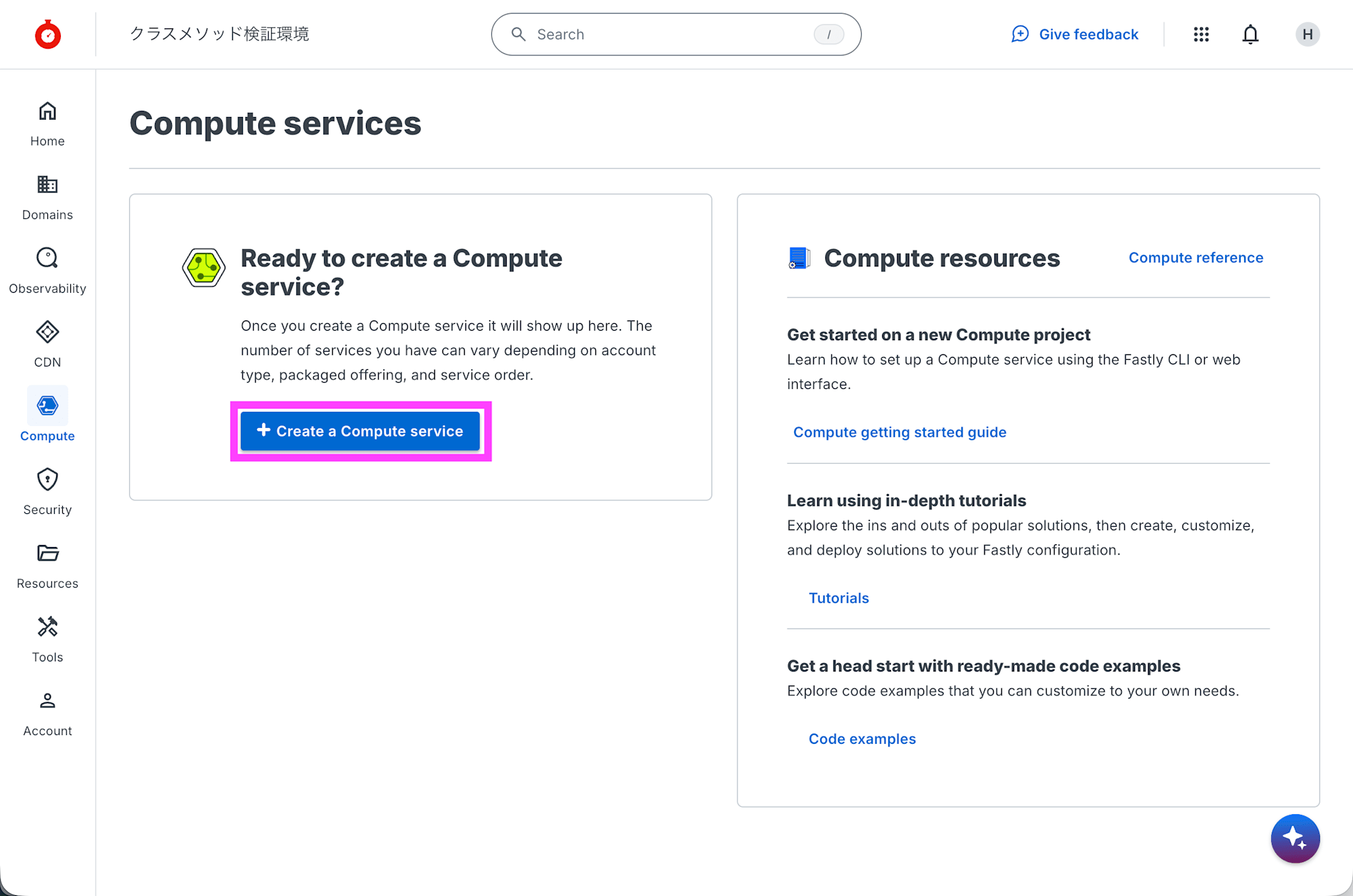Open the Observability section icon
1353x896 pixels.
47,259
